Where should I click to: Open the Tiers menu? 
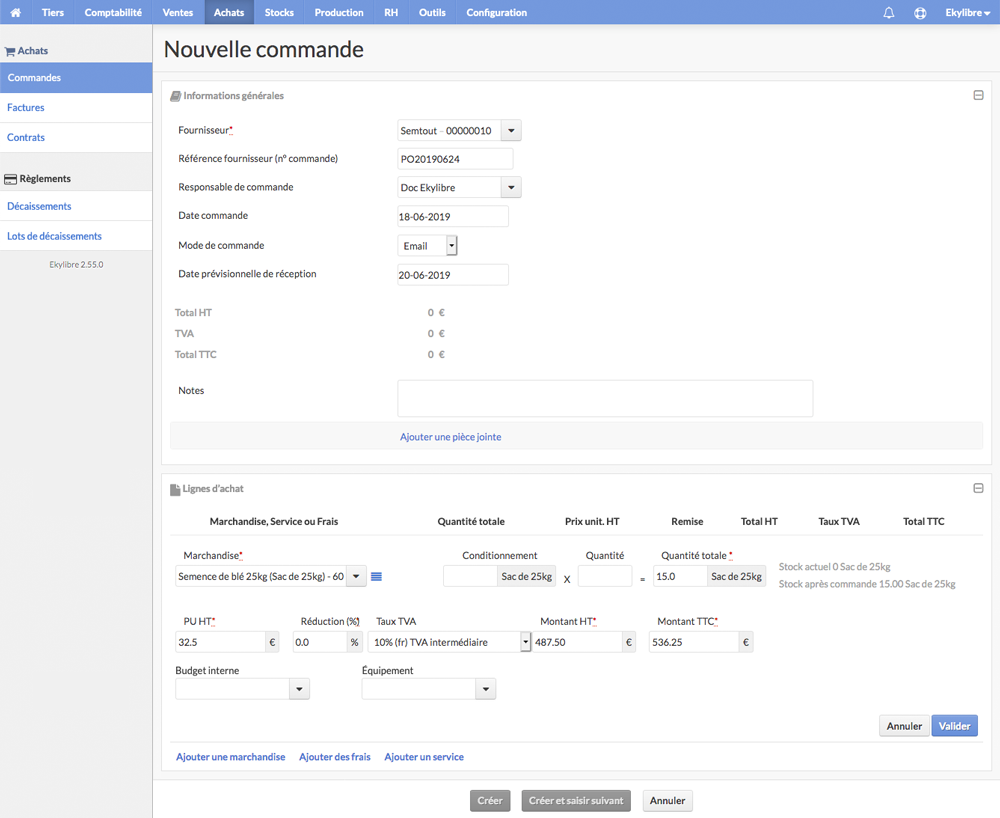pos(53,12)
